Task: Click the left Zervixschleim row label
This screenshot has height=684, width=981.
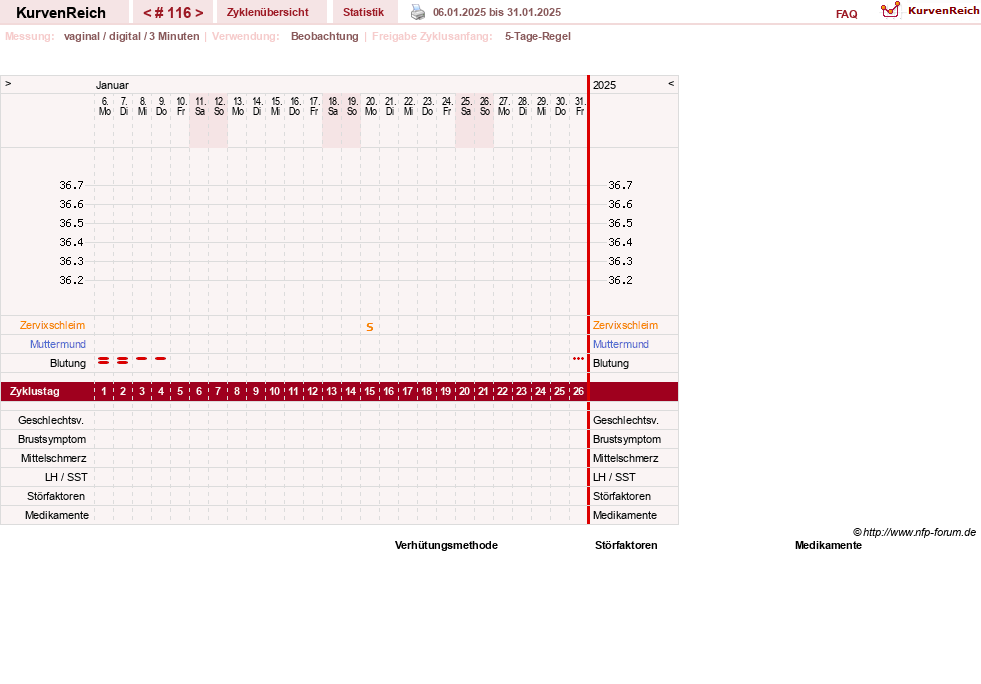Action: click(x=53, y=325)
